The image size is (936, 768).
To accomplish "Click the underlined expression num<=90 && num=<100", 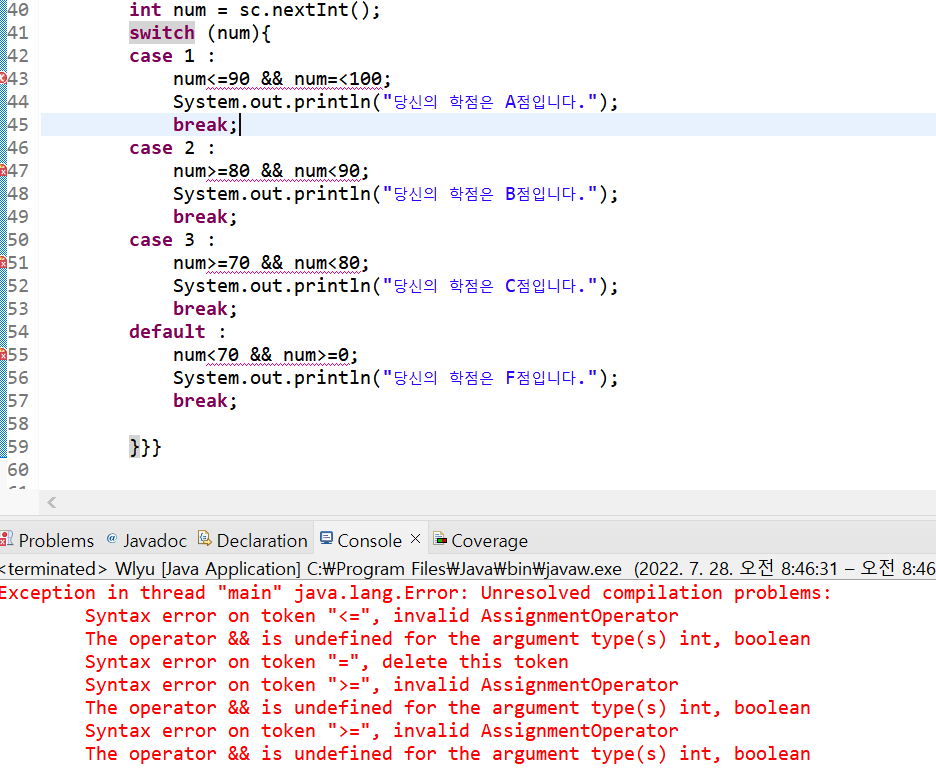I will (x=282, y=79).
